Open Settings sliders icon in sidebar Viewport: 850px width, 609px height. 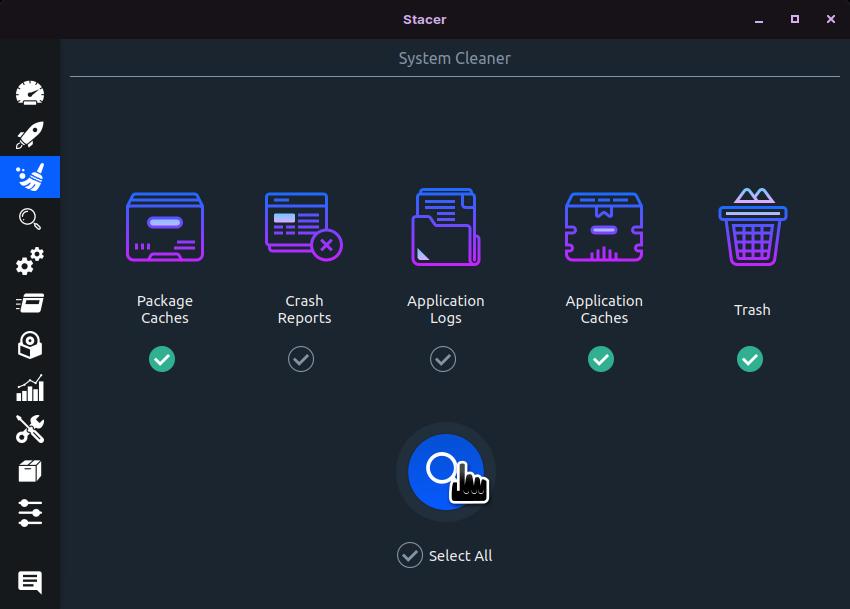pyautogui.click(x=30, y=513)
